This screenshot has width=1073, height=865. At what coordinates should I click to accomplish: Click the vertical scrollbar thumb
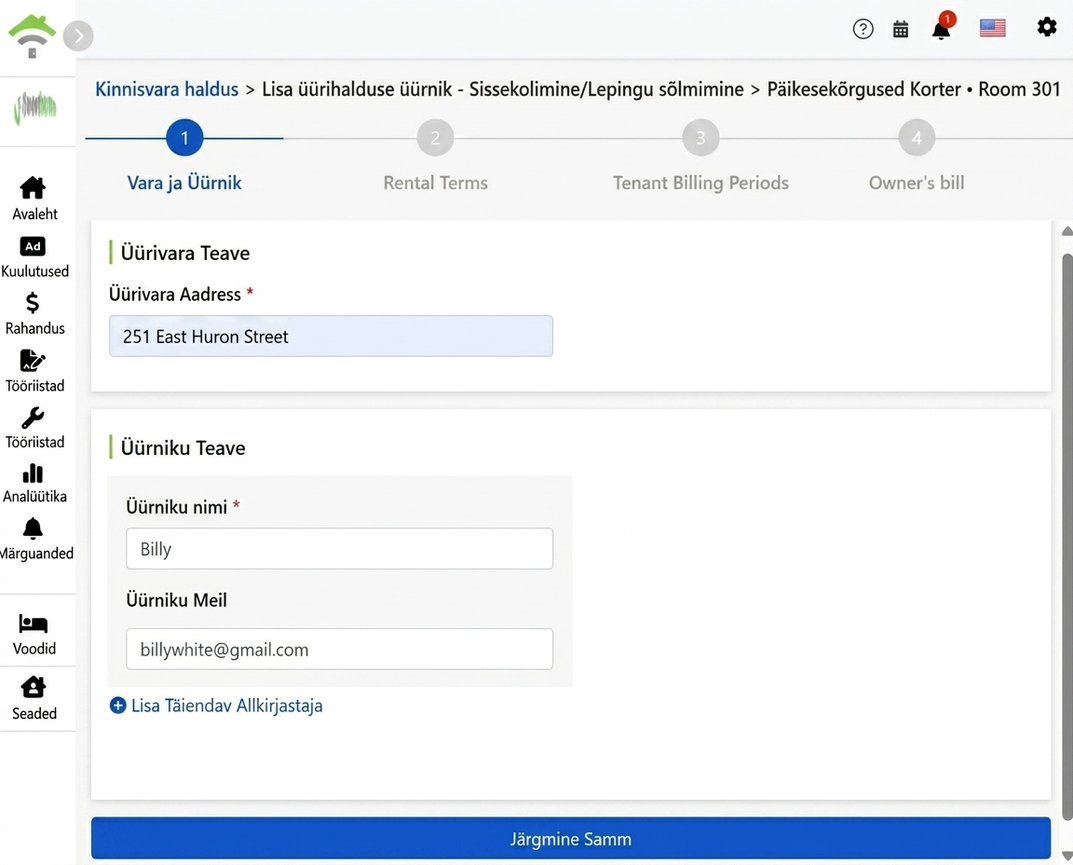(1067, 537)
